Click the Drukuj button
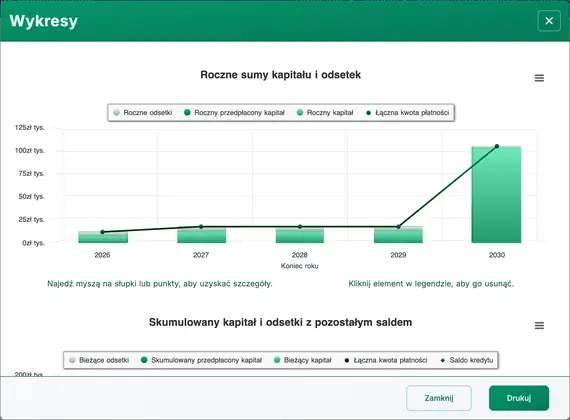The width and height of the screenshot is (570, 420). point(519,398)
